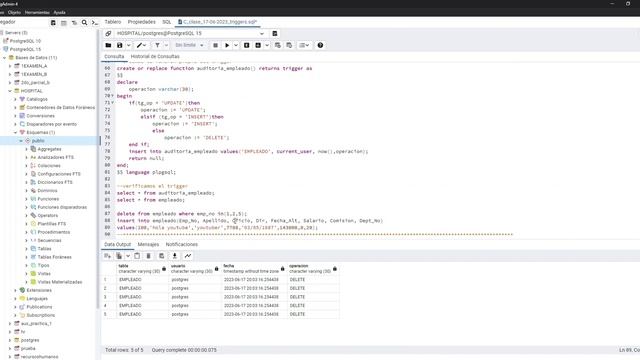Click the Filter funnel icon

[157, 45]
